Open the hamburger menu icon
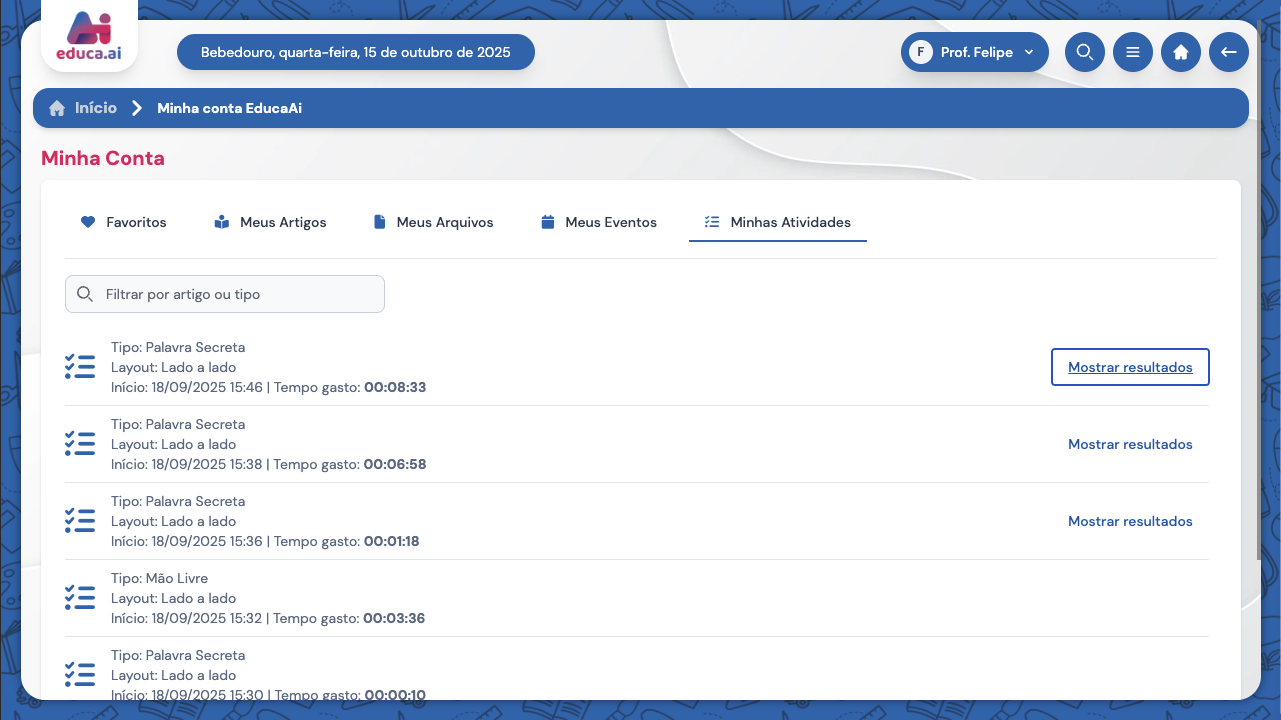 (x=1132, y=52)
